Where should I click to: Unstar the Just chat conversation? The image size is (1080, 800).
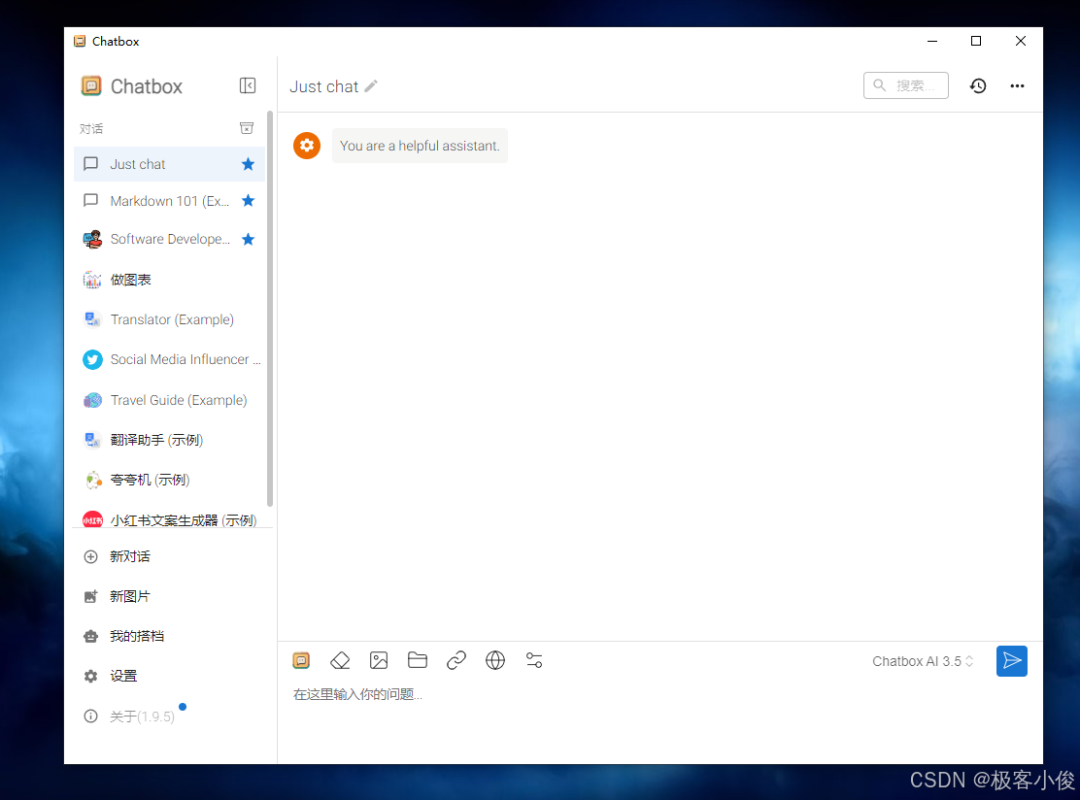click(248, 164)
